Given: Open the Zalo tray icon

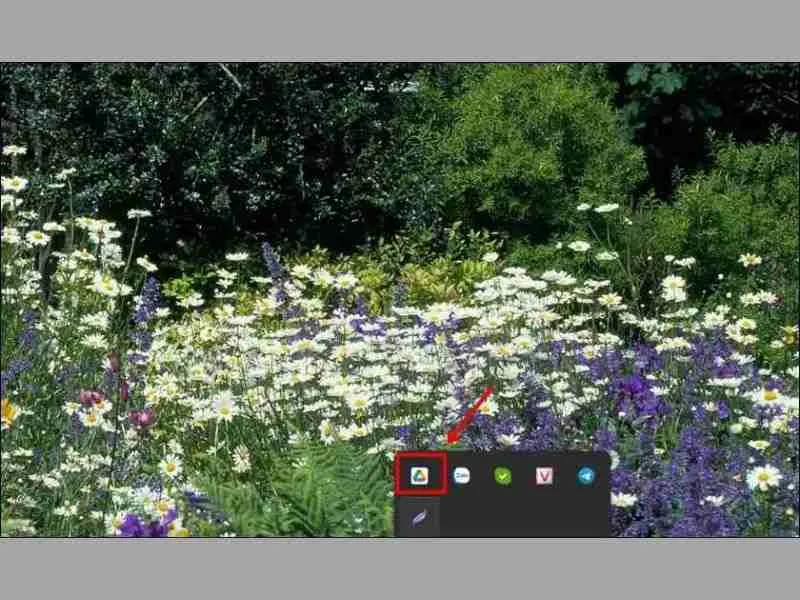Looking at the screenshot, I should [x=462, y=476].
